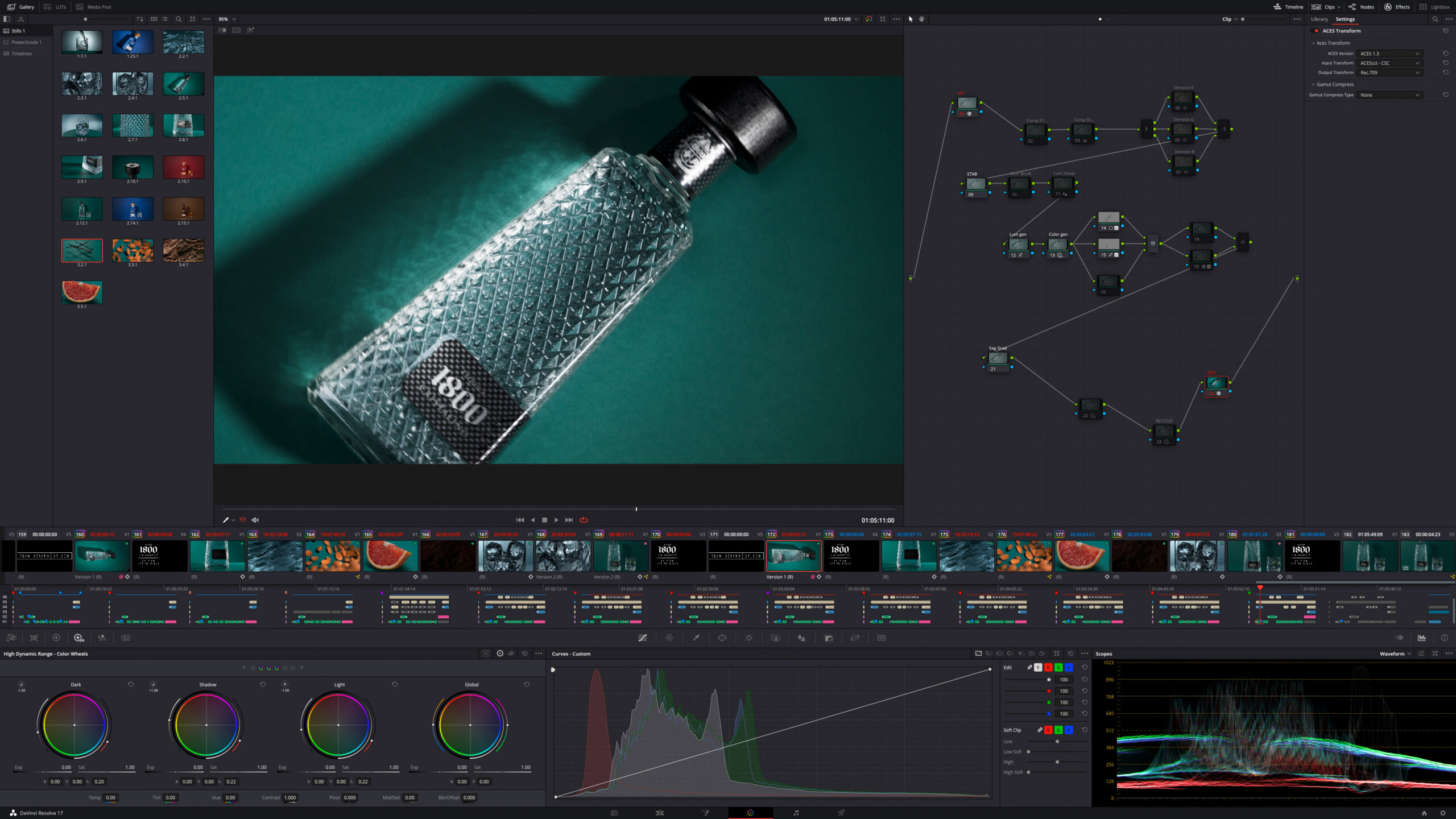This screenshot has height=819, width=1456.
Task: Collapse the Aces Transform section
Action: [1313, 43]
